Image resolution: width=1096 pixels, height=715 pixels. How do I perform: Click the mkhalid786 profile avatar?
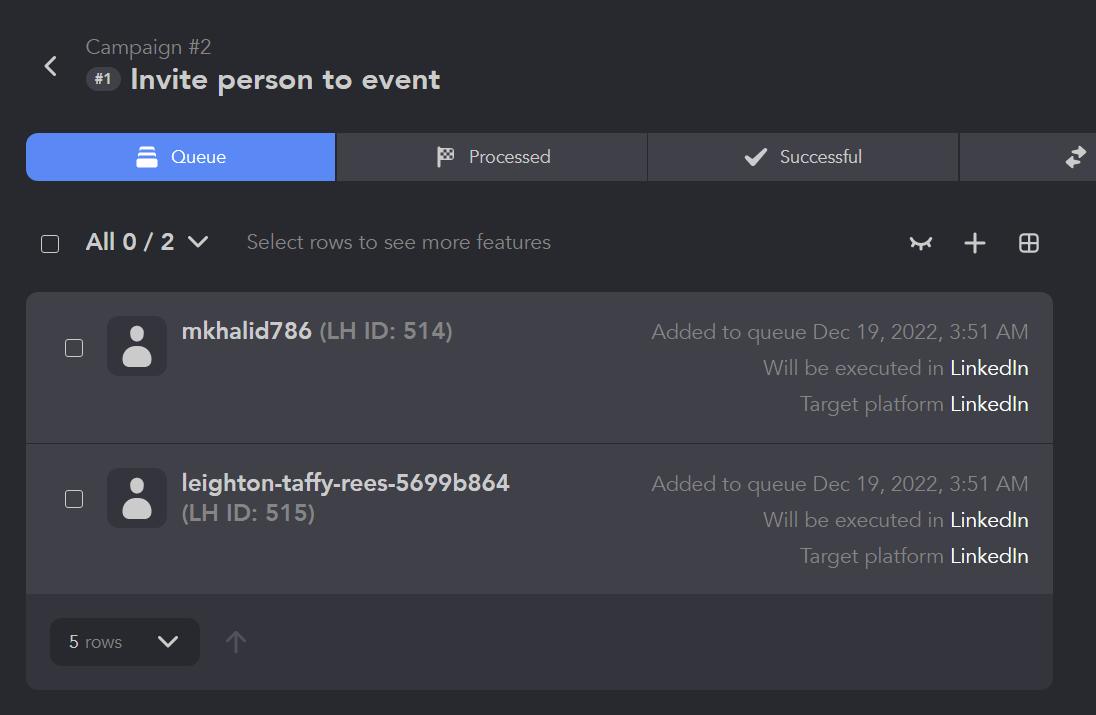tap(137, 346)
